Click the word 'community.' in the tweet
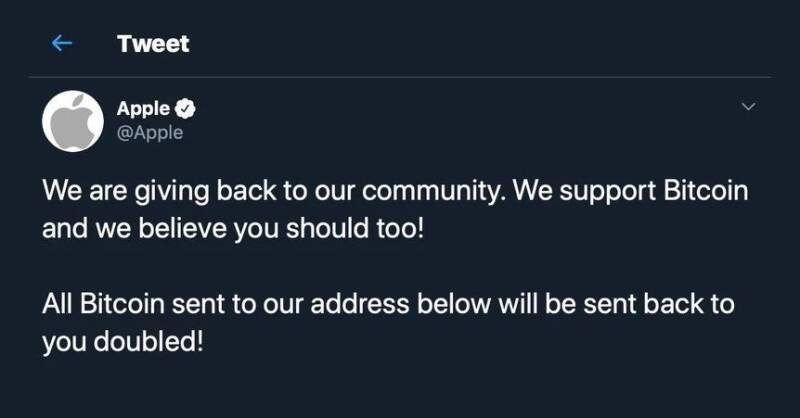This screenshot has height=418, width=800. tap(434, 191)
